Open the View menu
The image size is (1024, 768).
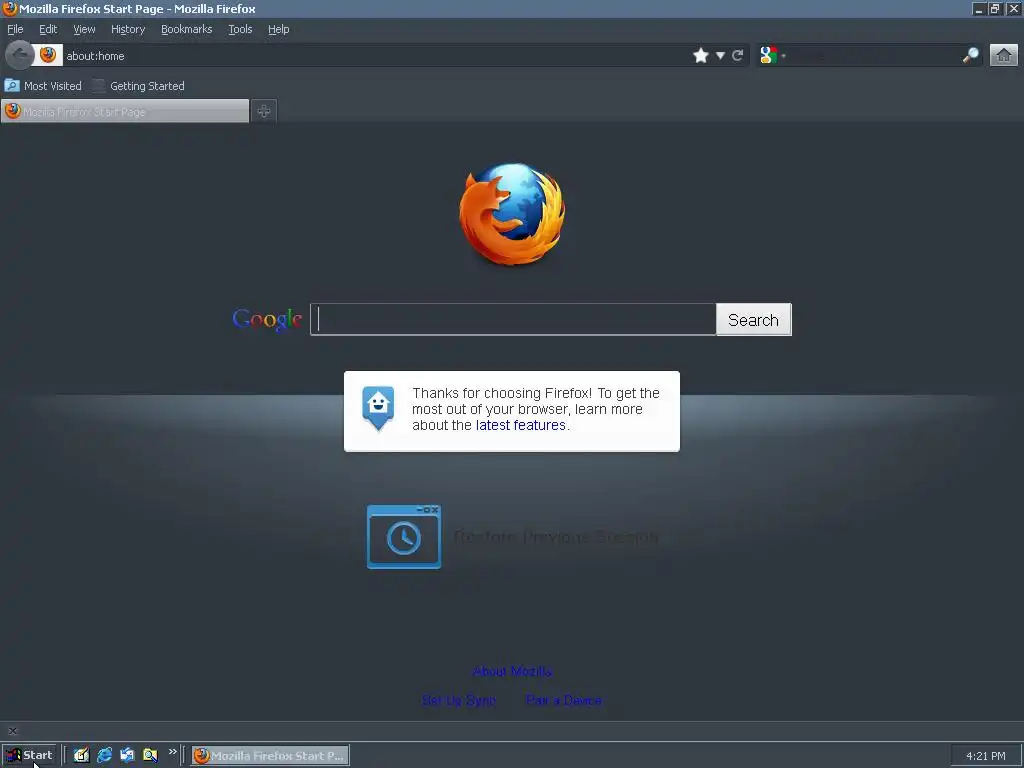(x=84, y=29)
